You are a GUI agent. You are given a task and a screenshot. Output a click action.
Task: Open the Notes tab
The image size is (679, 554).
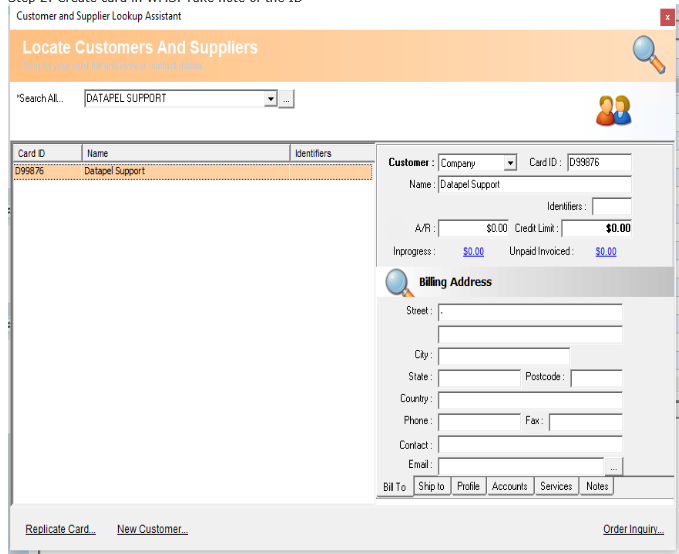[597, 486]
